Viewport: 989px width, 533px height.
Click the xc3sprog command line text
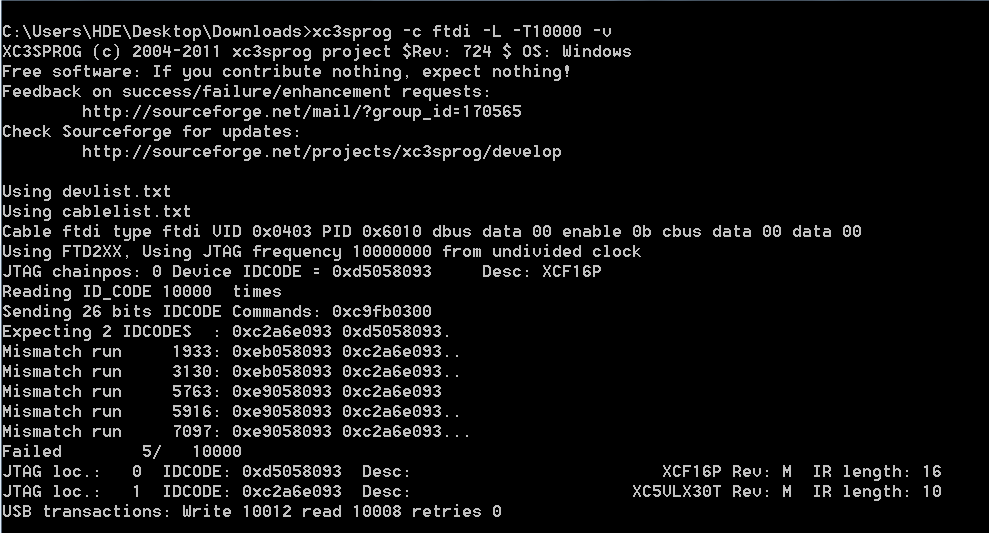click(462, 32)
